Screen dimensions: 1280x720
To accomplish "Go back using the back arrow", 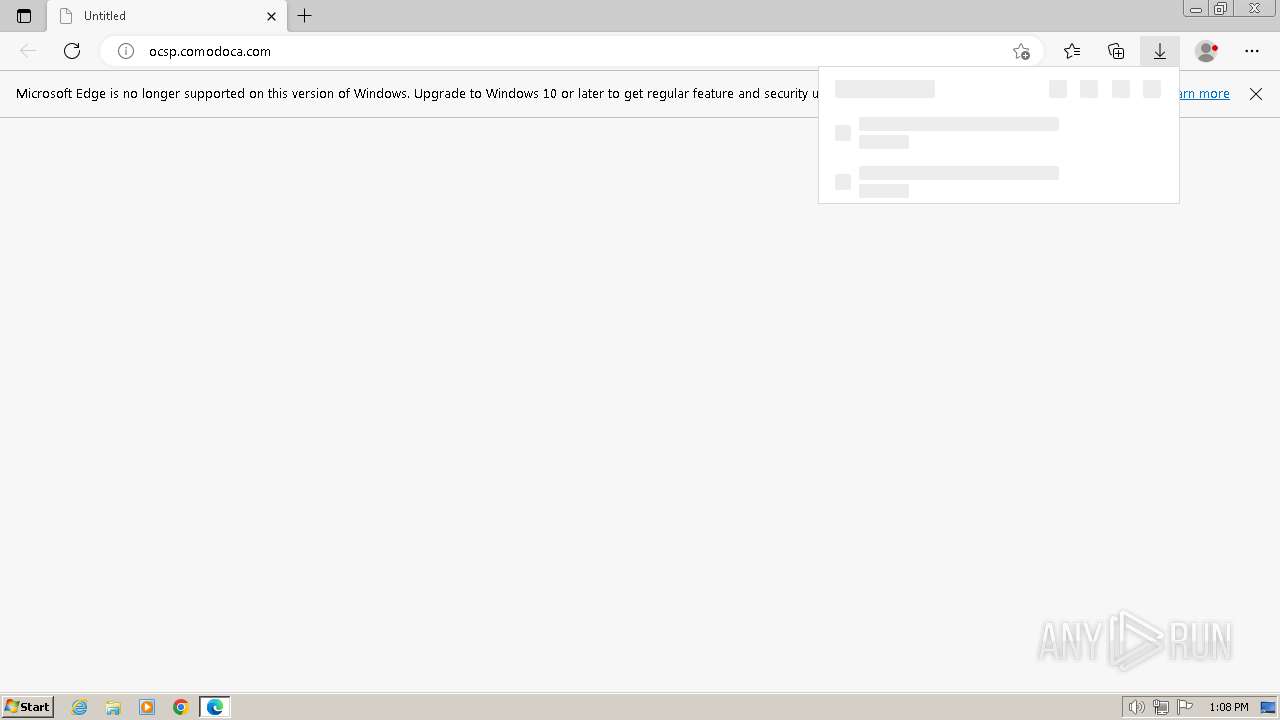I will point(28,51).
